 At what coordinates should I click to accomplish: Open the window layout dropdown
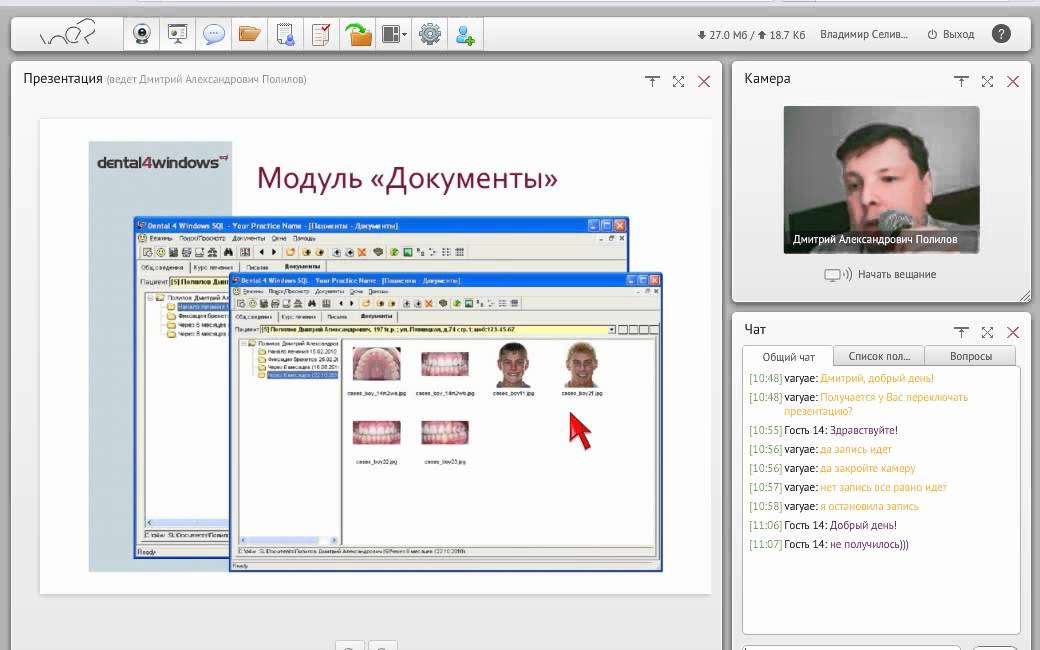click(394, 34)
